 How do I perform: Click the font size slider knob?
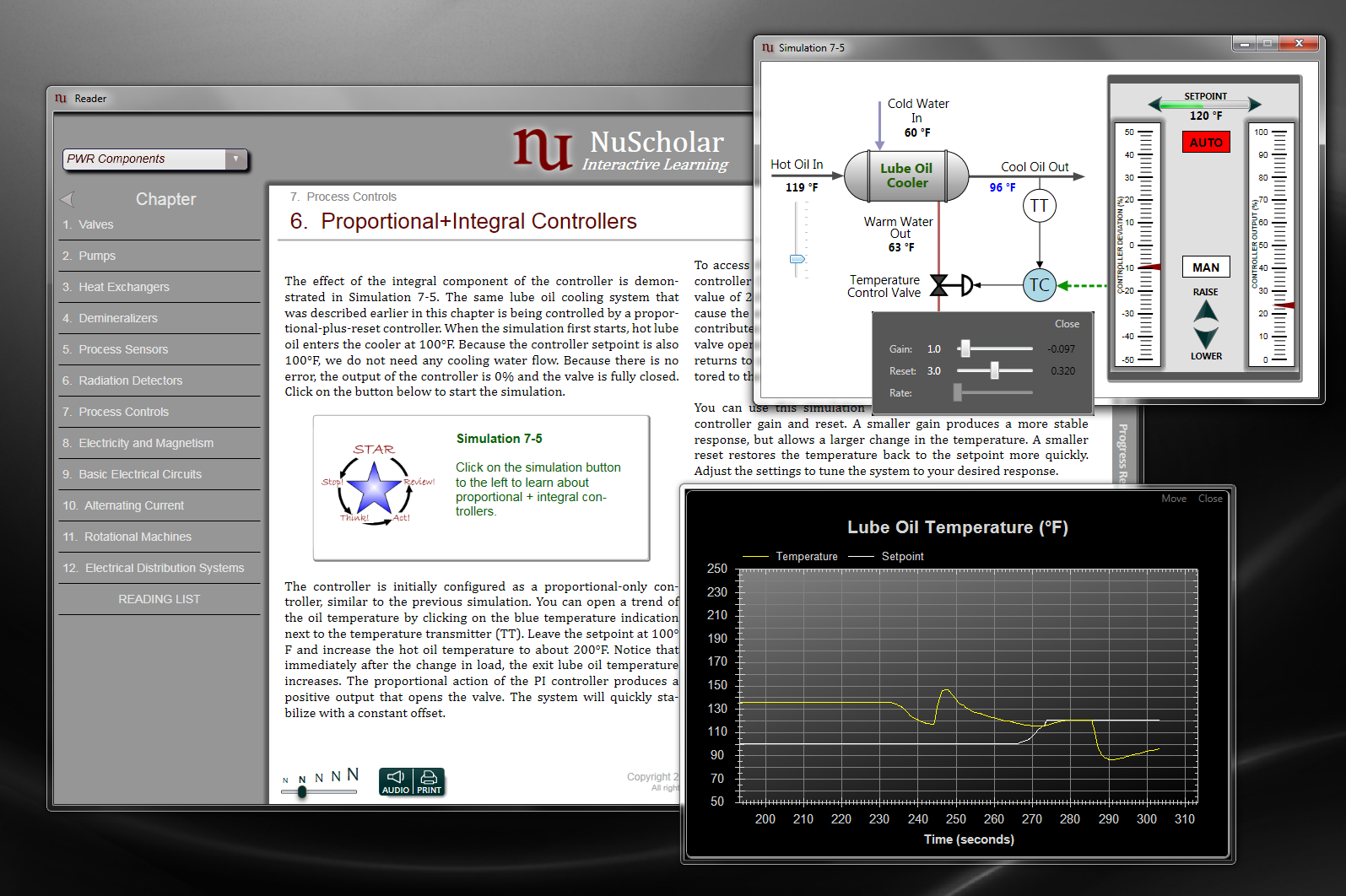coord(302,791)
